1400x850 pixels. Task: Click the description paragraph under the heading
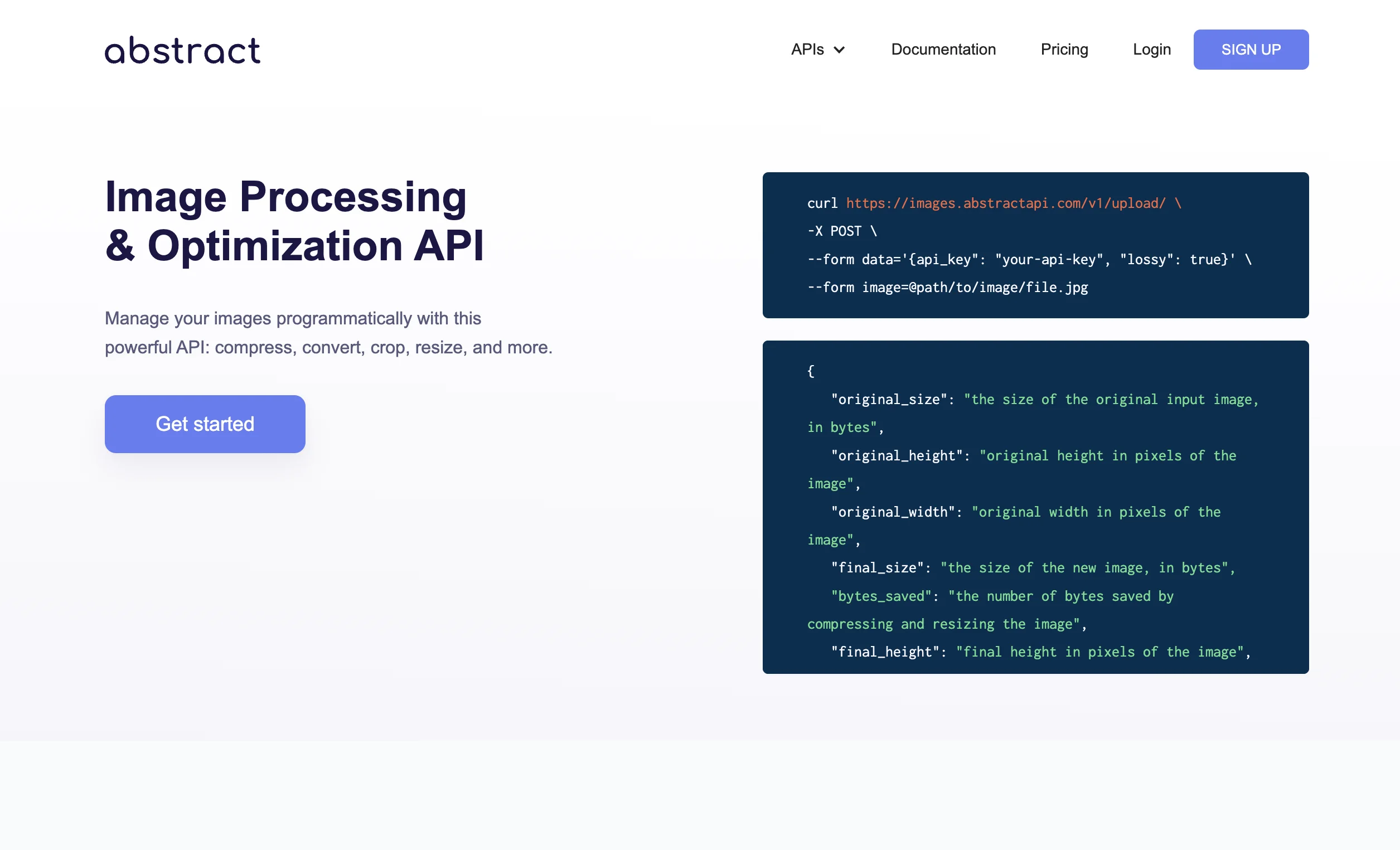tap(328, 333)
